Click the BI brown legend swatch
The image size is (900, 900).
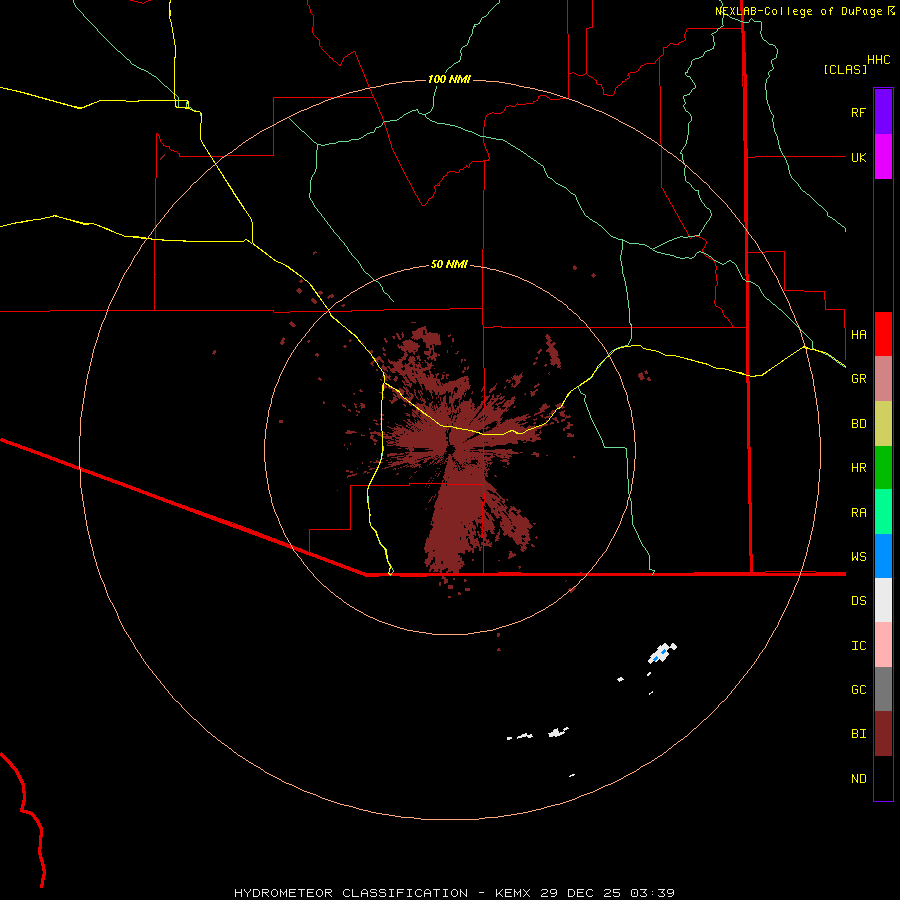pos(883,734)
